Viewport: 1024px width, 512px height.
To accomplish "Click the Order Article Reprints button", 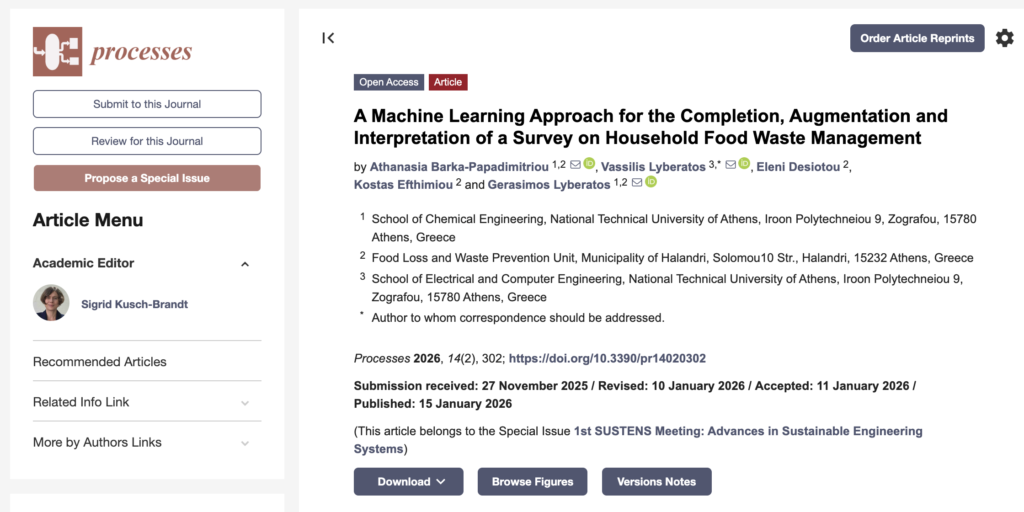I will tap(917, 38).
